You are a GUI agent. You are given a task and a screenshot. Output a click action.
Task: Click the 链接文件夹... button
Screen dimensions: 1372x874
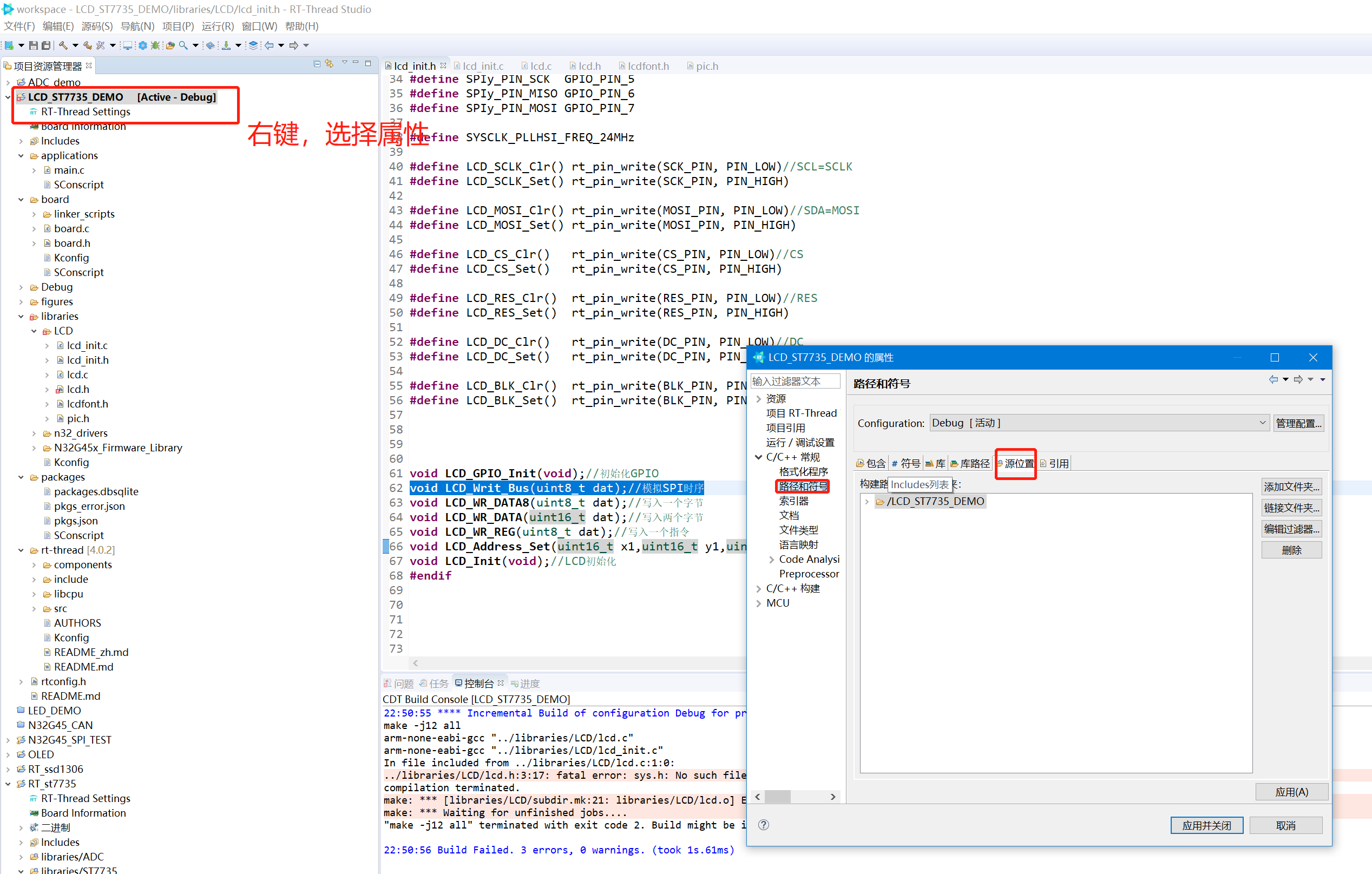click(x=1291, y=508)
